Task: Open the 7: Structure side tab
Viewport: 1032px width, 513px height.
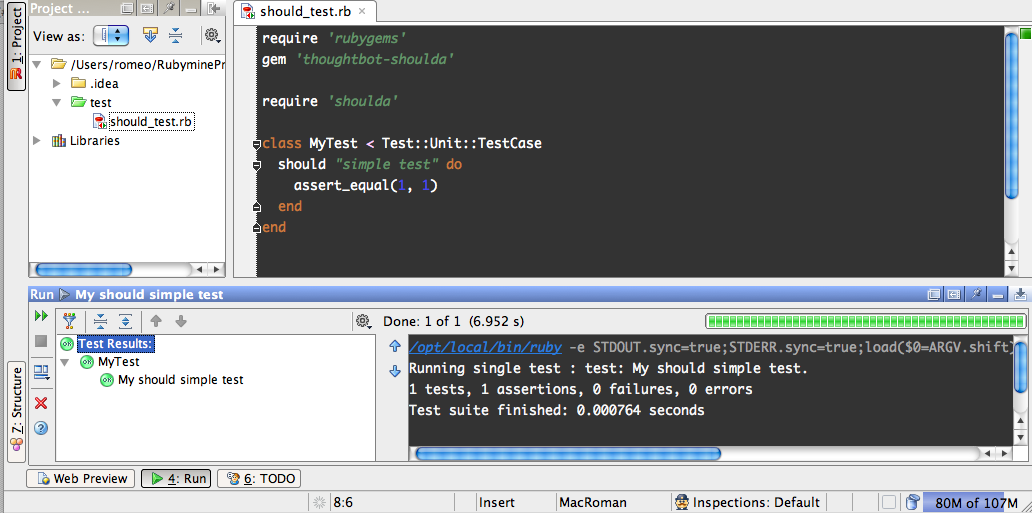Action: [x=16, y=412]
